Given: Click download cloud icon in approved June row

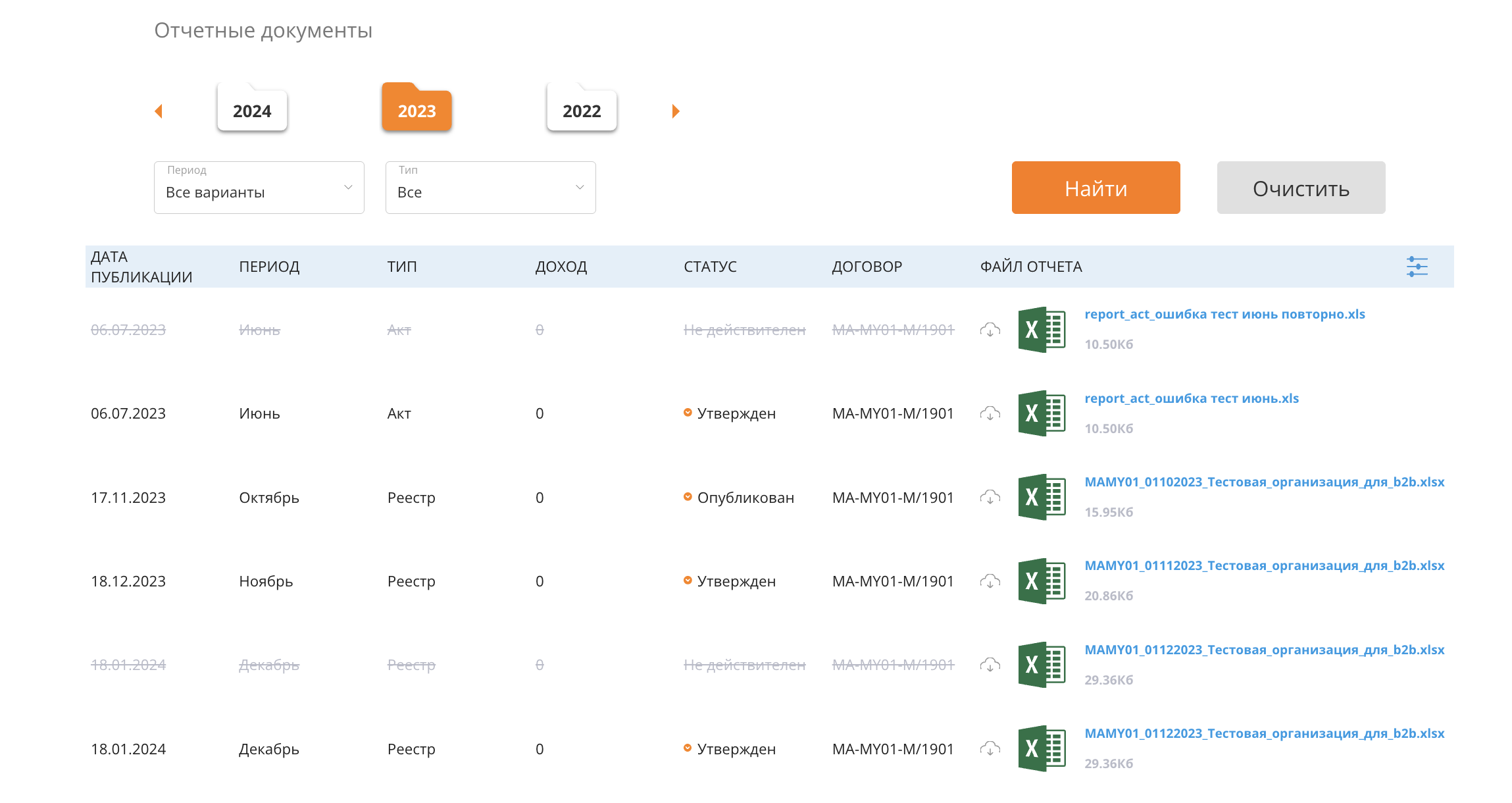Looking at the screenshot, I should tap(990, 413).
